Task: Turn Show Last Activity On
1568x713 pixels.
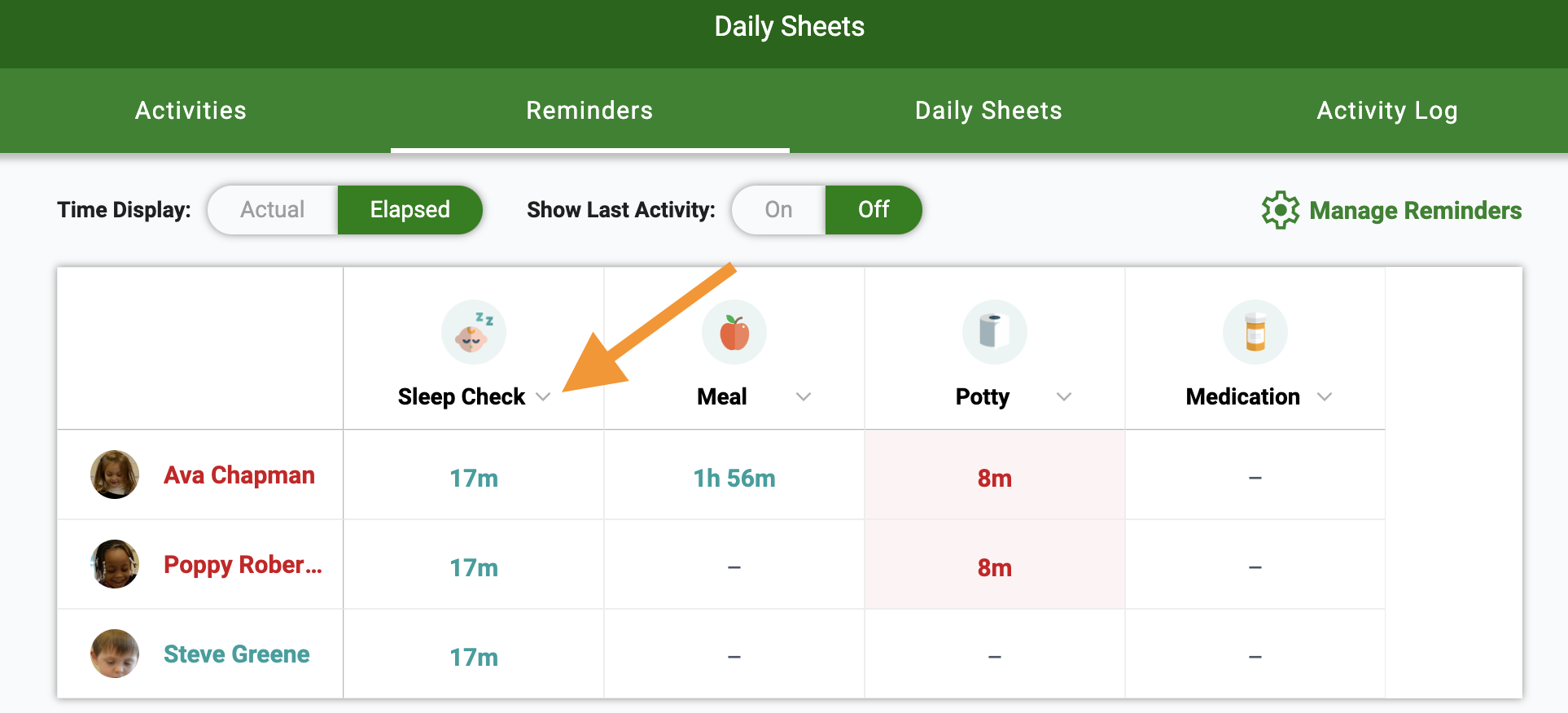Action: pos(779,210)
